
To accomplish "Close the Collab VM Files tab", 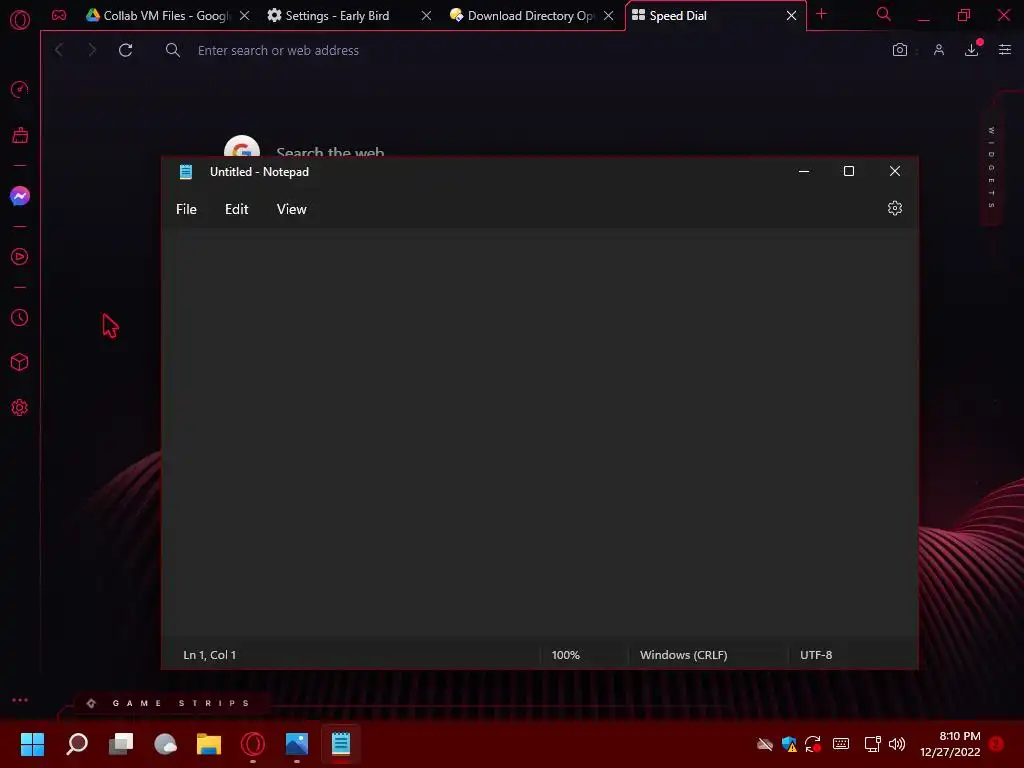I will [244, 16].
